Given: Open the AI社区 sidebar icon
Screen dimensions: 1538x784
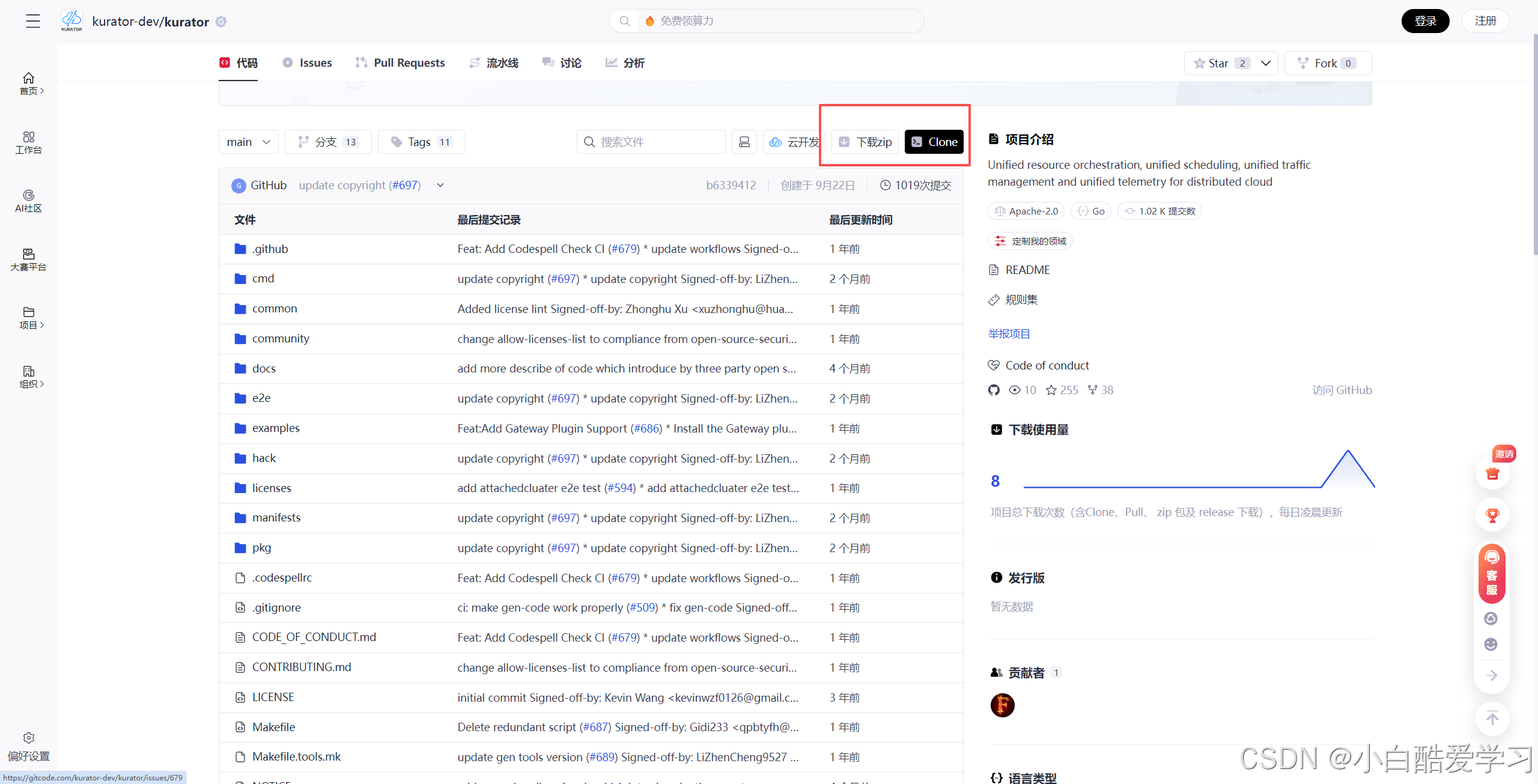Looking at the screenshot, I should pos(28,196).
